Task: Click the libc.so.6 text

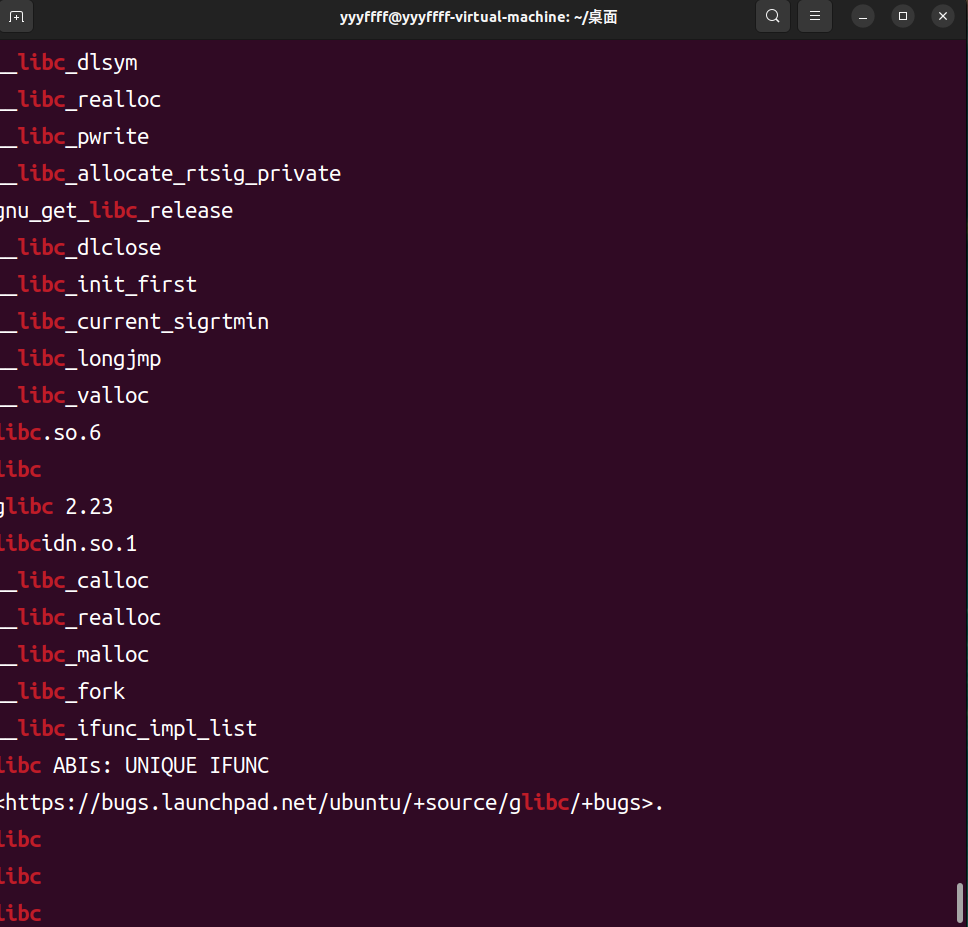Action: coord(51,433)
